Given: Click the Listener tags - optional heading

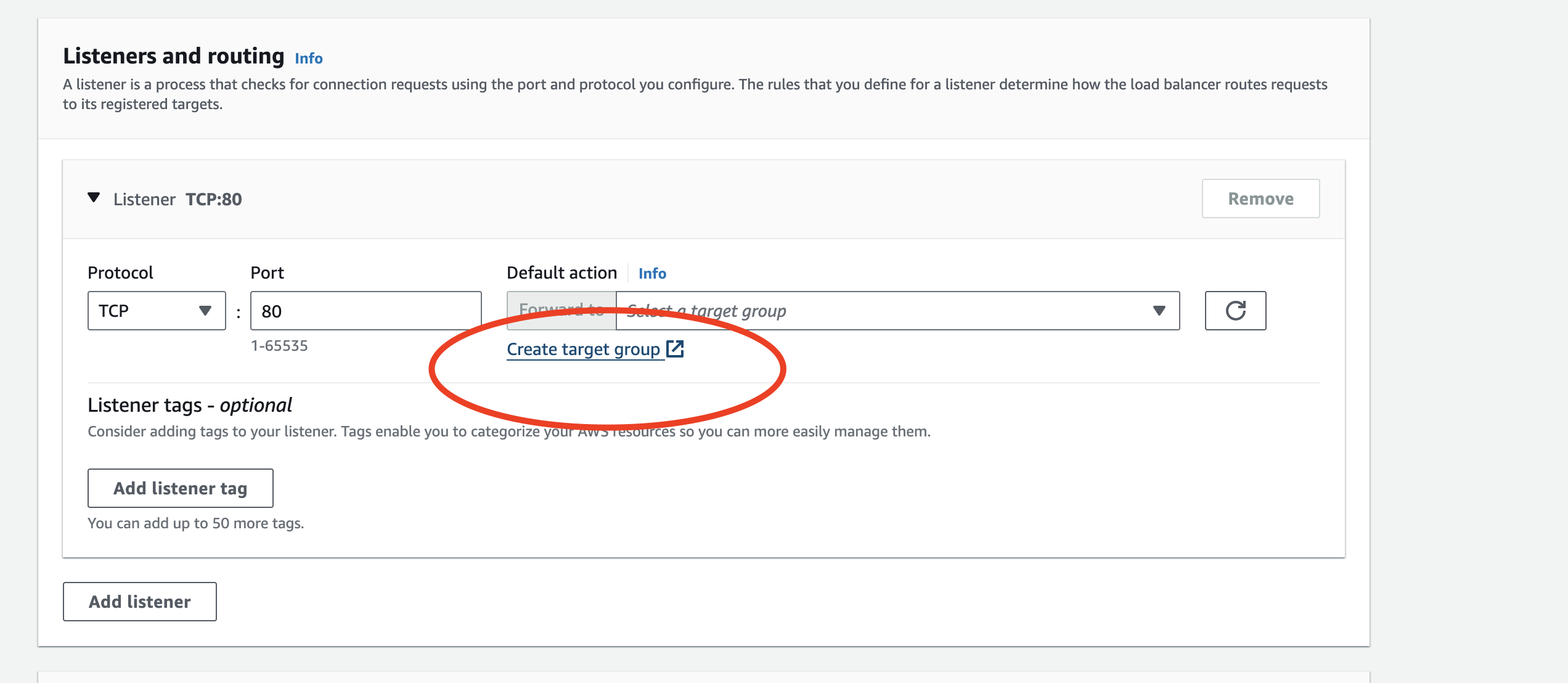Looking at the screenshot, I should pos(190,405).
